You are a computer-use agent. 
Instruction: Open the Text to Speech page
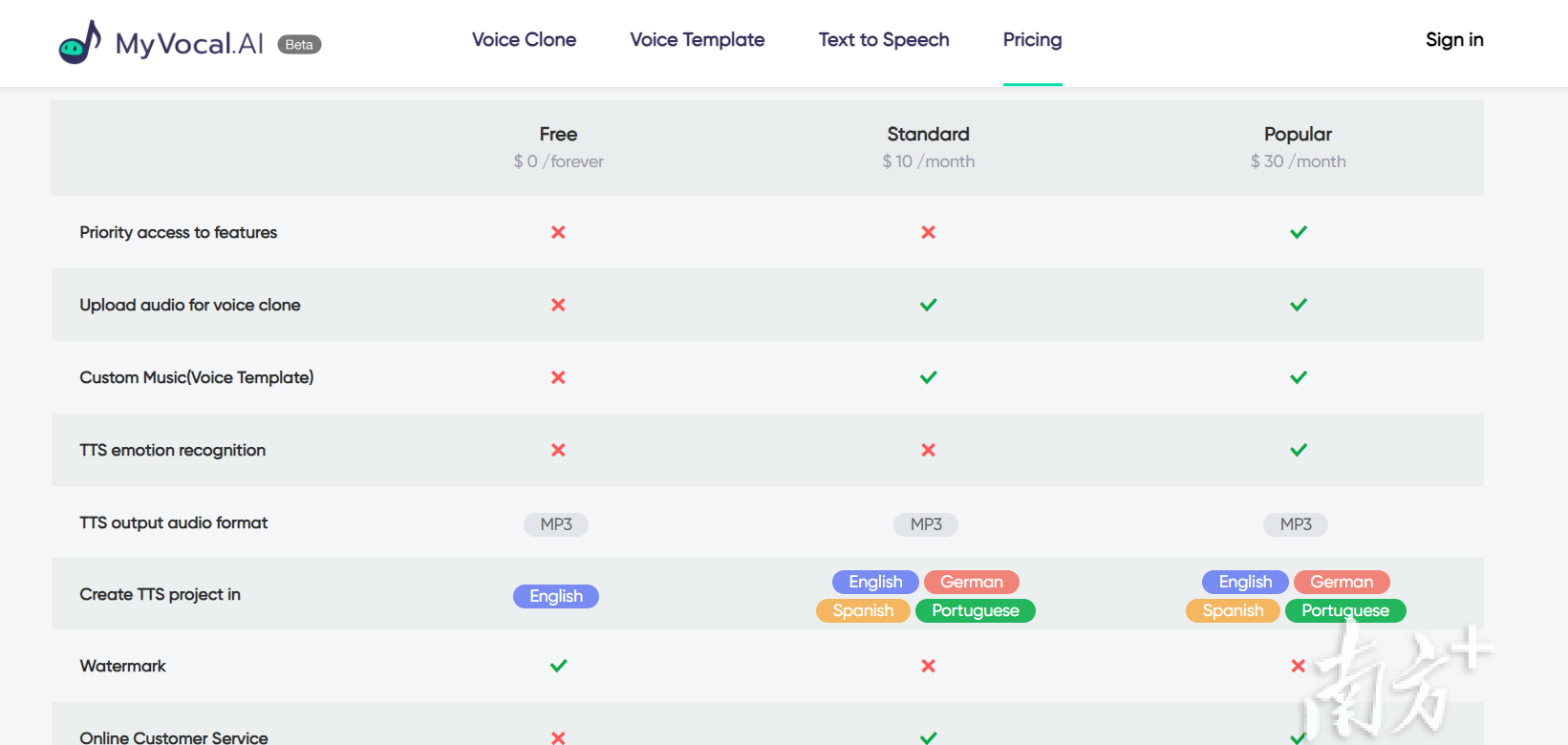click(x=883, y=40)
